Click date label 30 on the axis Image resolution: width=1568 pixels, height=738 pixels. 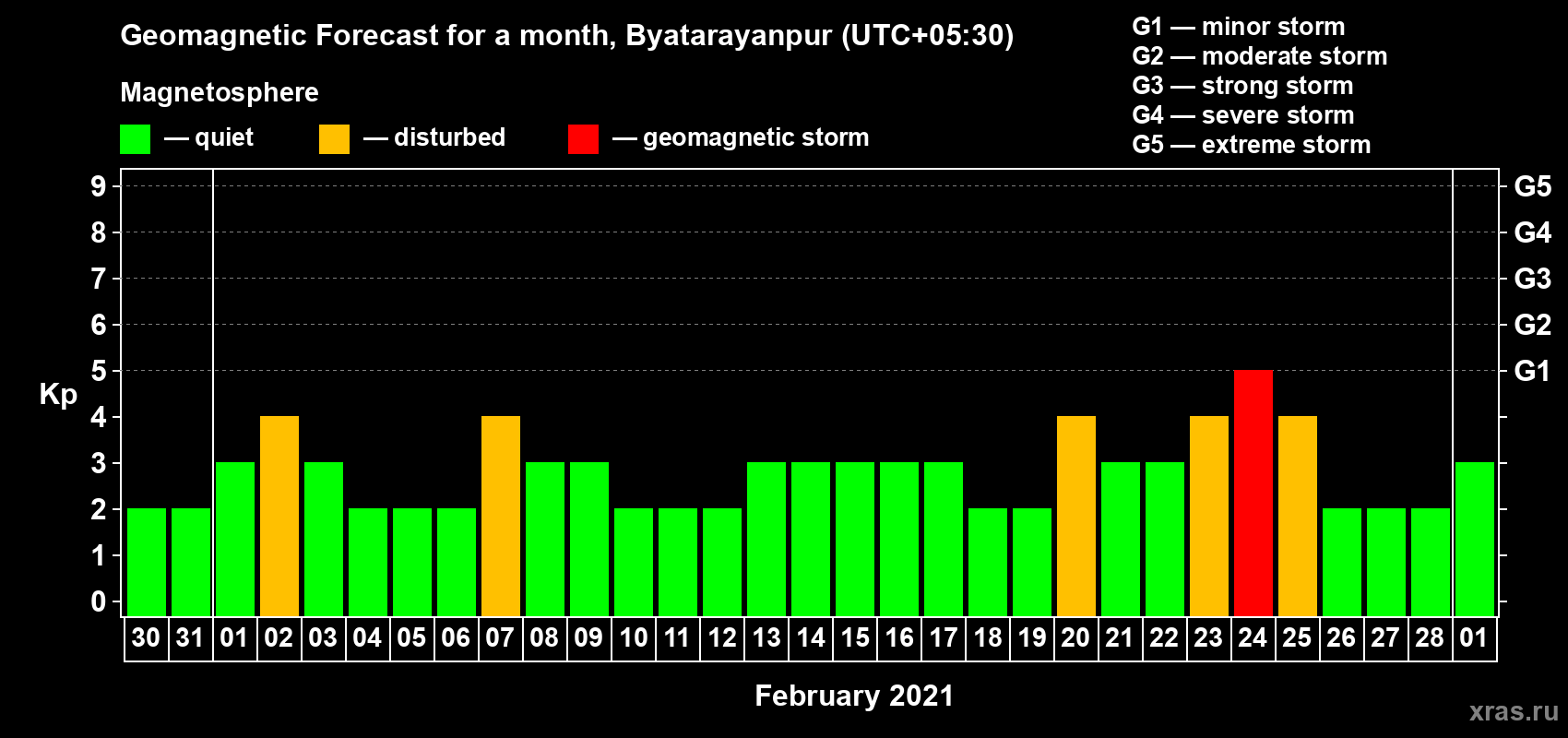click(146, 638)
